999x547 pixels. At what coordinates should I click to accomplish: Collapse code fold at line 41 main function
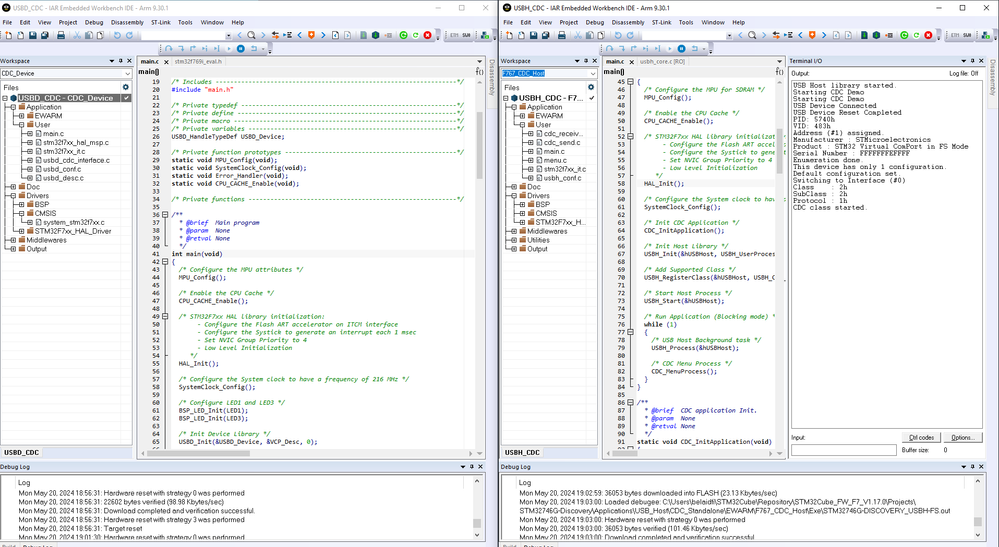(x=165, y=262)
